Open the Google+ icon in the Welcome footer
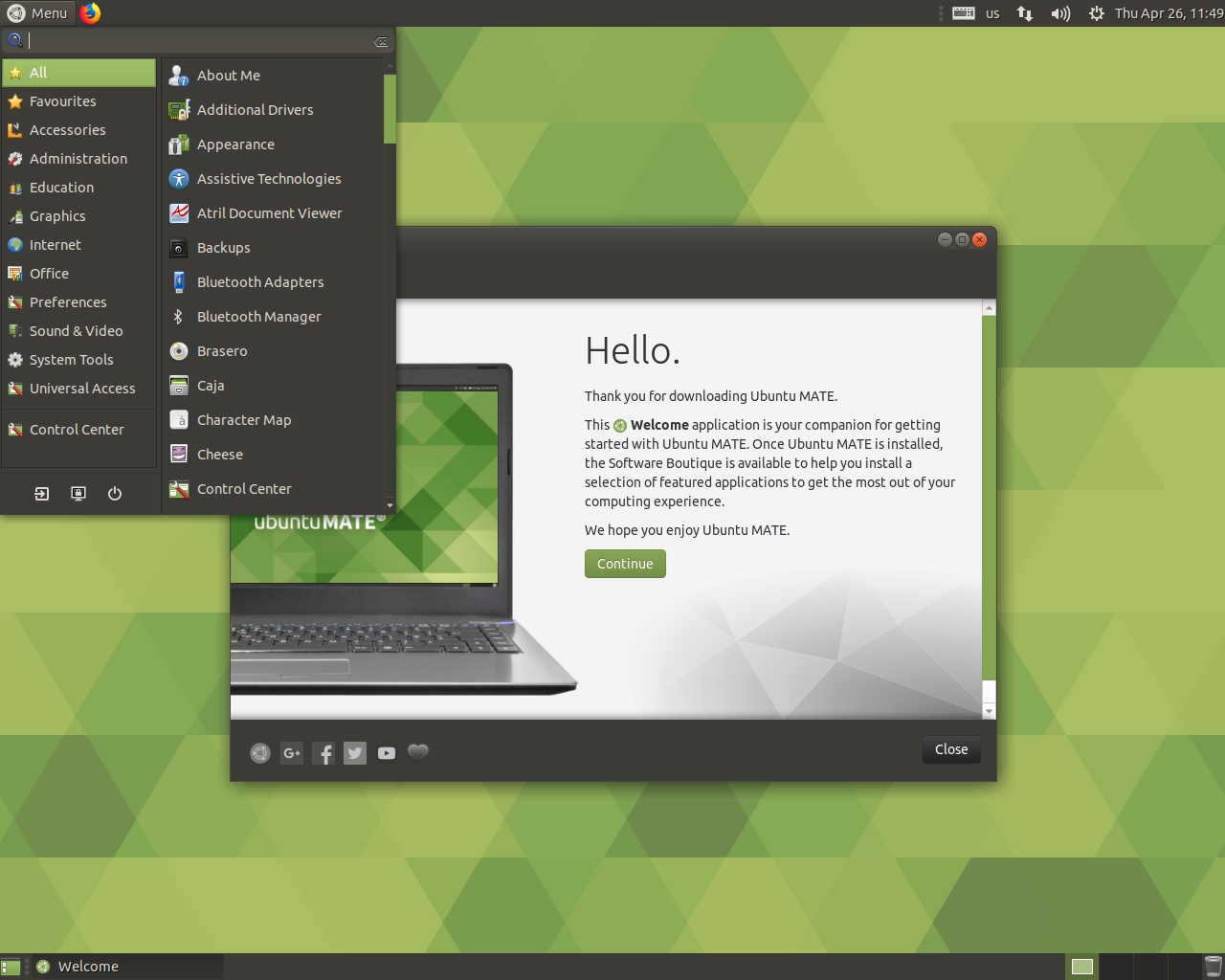Viewport: 1225px width, 980px height. coord(292,753)
